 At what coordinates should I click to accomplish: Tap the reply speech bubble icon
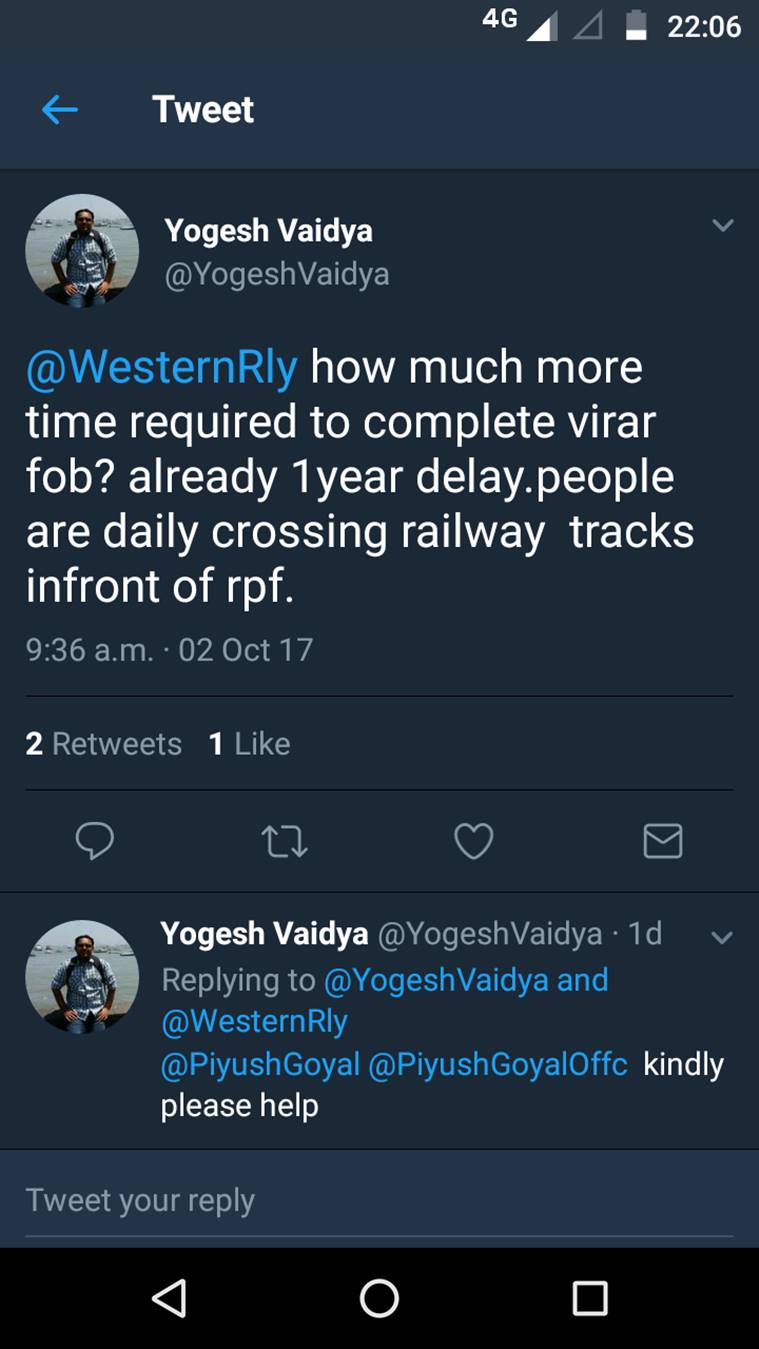(95, 841)
